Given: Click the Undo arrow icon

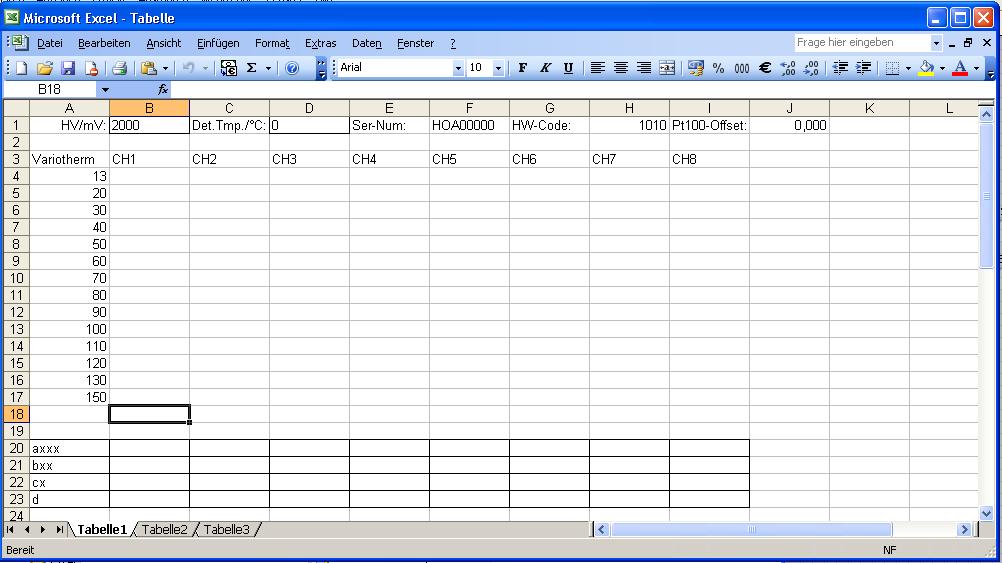Looking at the screenshot, I should click(188, 68).
